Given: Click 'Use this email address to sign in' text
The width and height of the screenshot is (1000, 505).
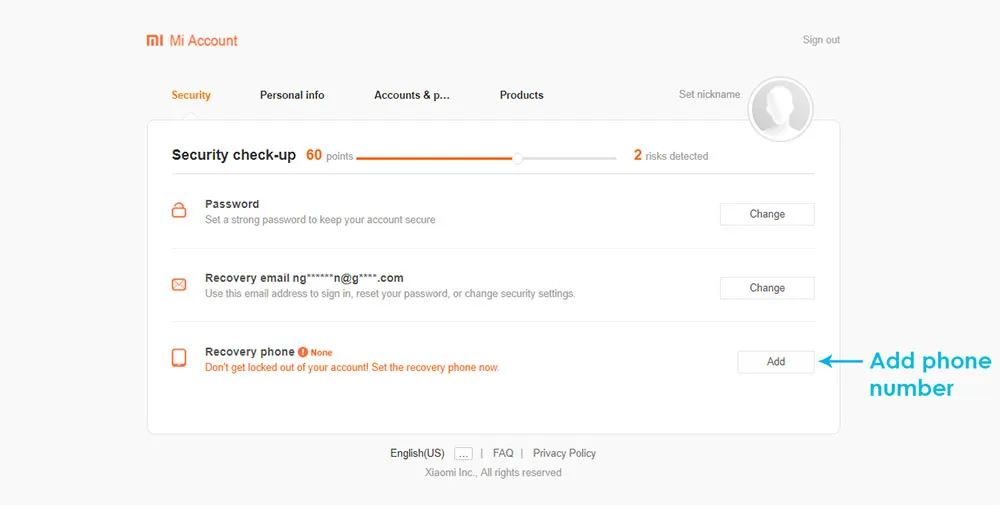Looking at the screenshot, I should 390,293.
